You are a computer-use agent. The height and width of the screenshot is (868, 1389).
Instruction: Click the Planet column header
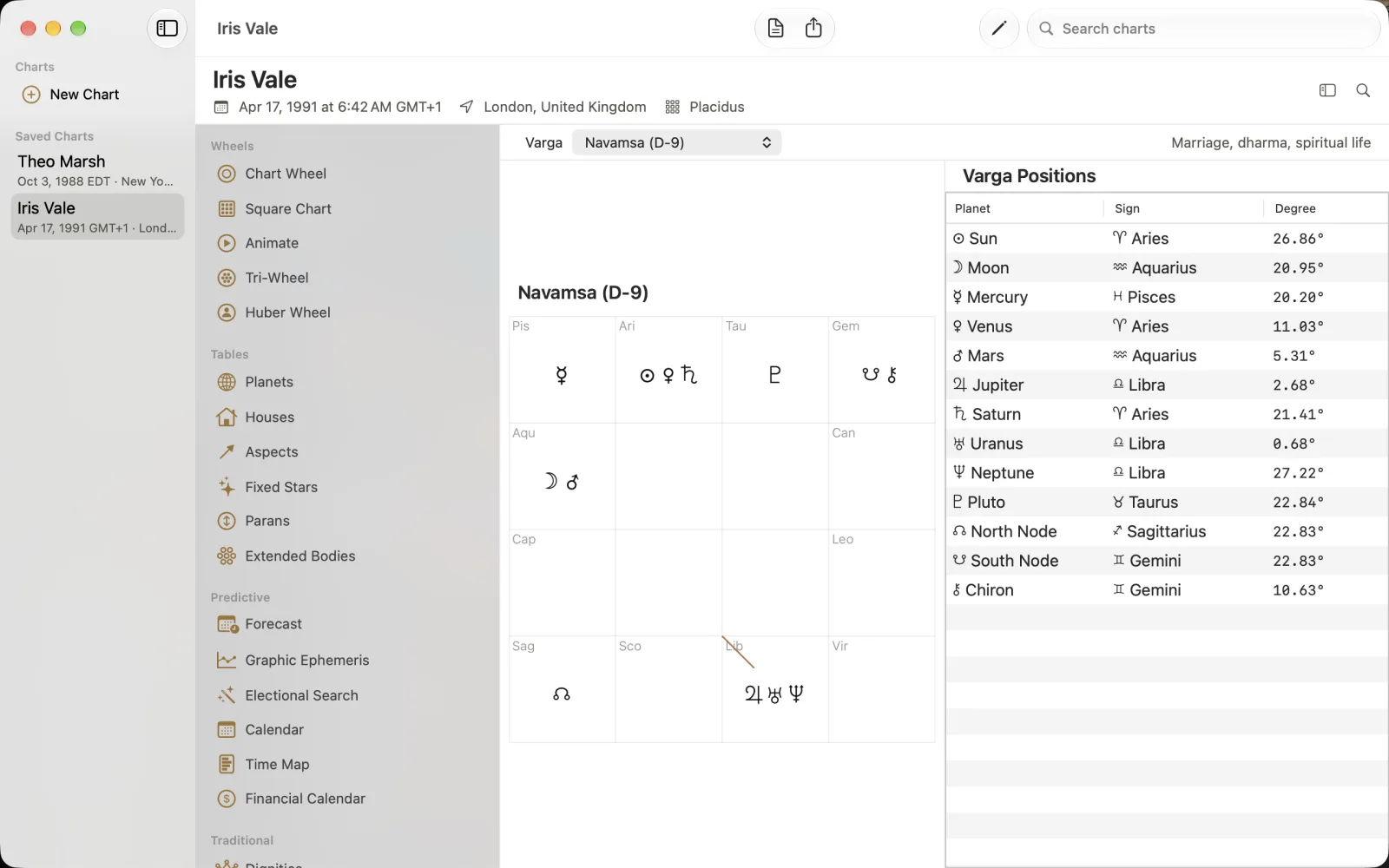tap(1024, 208)
